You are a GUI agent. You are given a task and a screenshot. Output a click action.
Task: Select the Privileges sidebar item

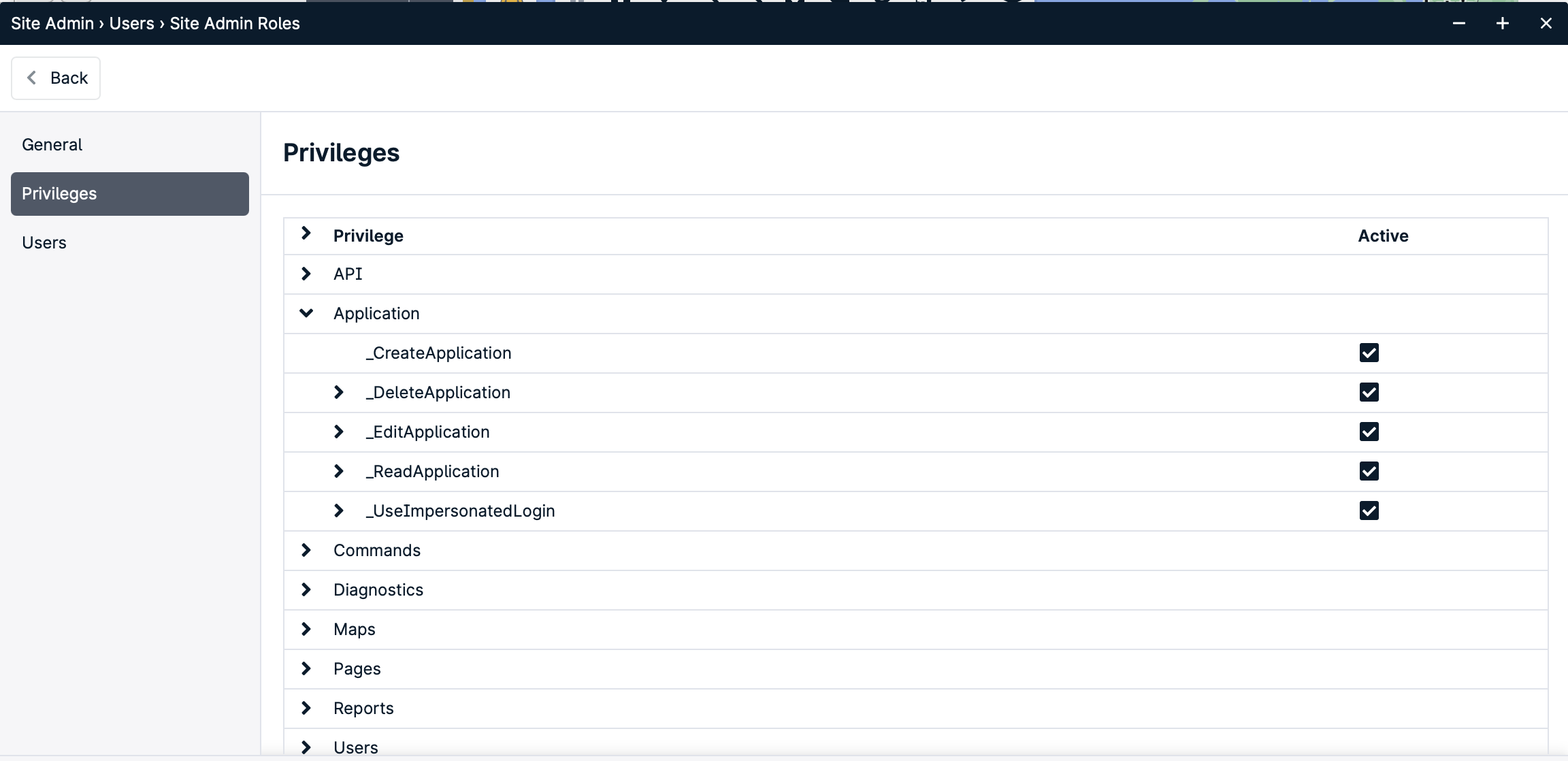pyautogui.click(x=130, y=194)
